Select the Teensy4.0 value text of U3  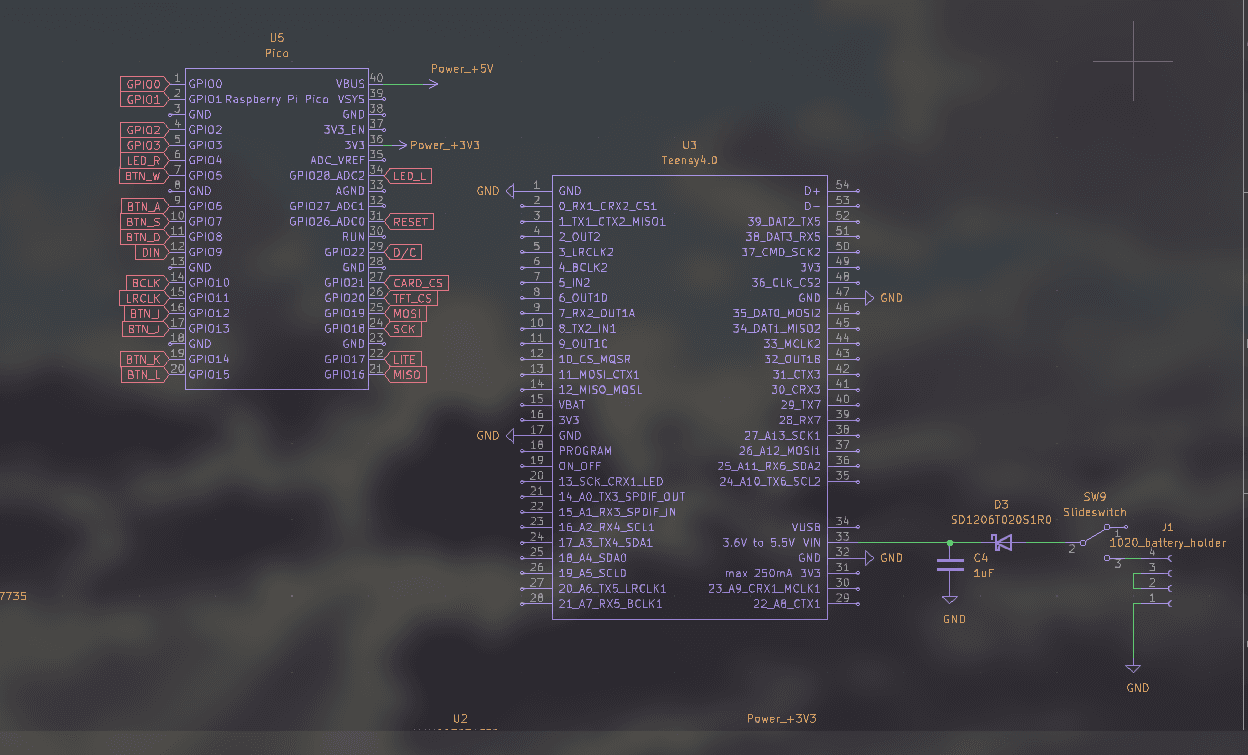coord(689,160)
